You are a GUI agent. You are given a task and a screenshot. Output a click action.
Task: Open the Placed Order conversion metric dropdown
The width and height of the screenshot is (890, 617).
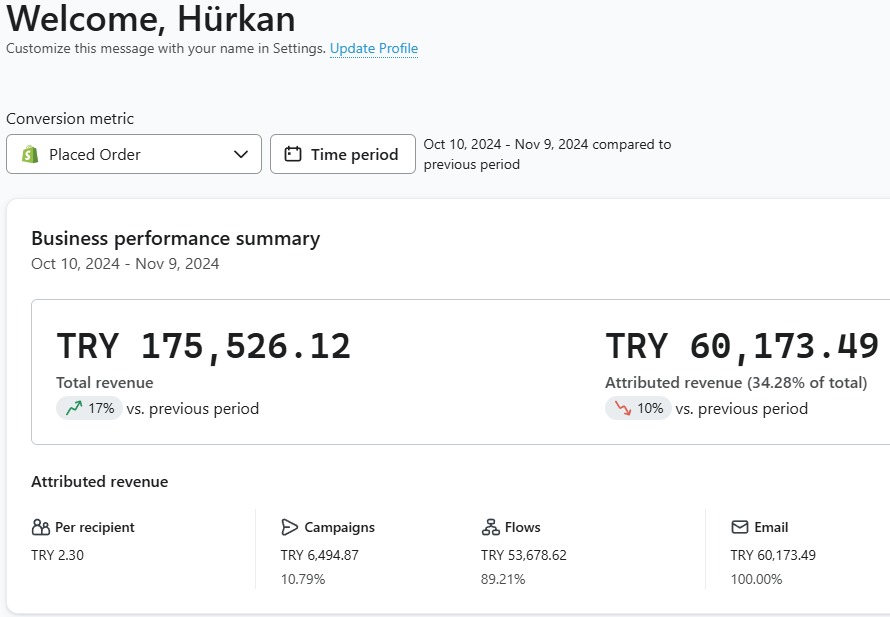tap(133, 154)
